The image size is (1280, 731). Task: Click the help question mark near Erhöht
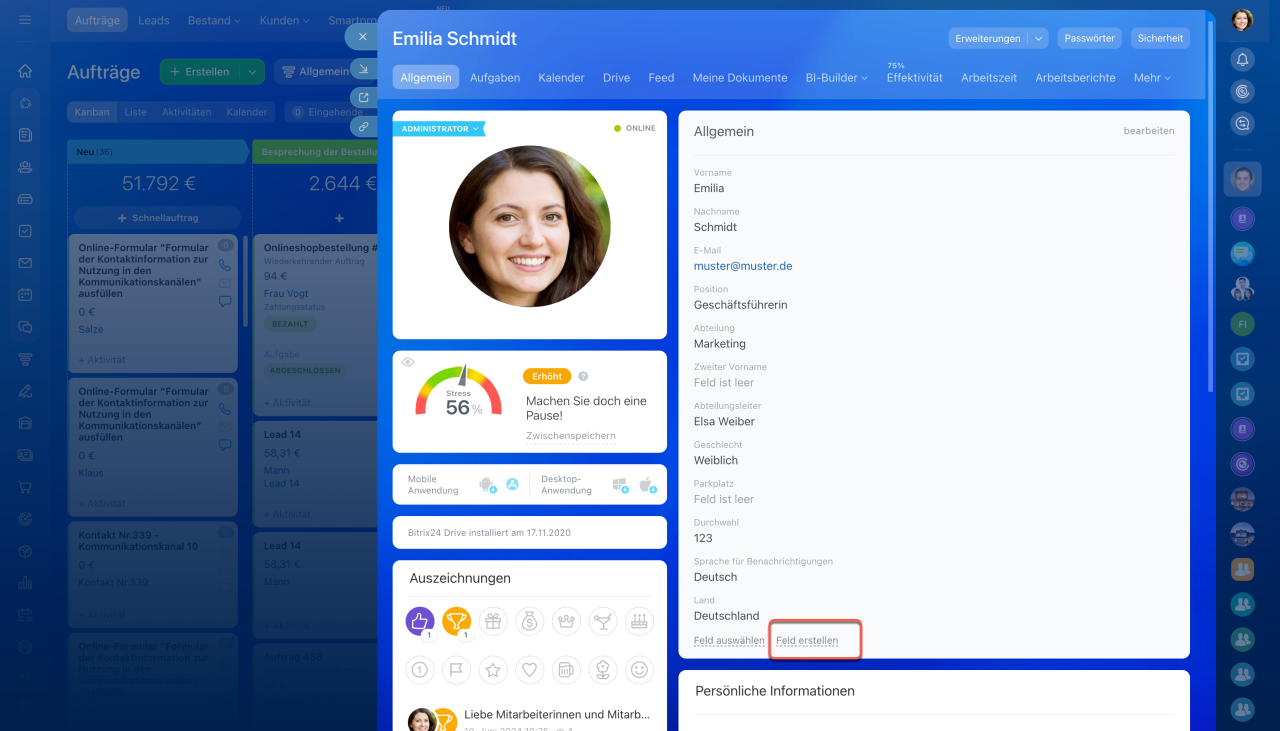pos(583,377)
